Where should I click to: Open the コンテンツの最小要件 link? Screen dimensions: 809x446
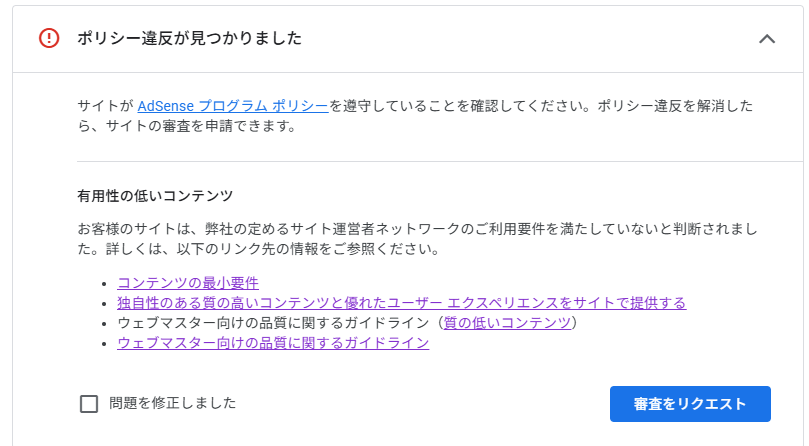[188, 283]
